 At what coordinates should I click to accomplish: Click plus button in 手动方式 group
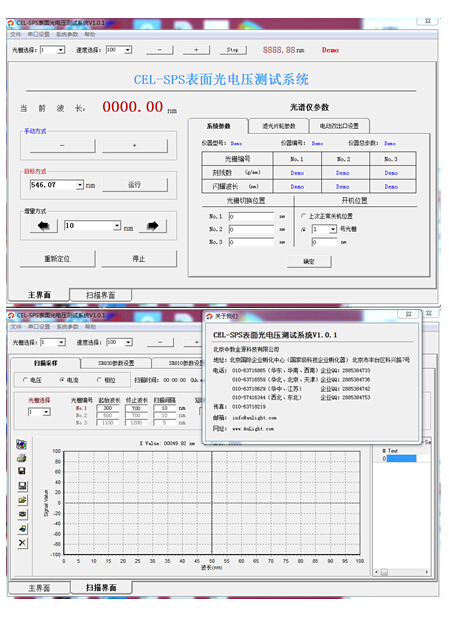[135, 145]
